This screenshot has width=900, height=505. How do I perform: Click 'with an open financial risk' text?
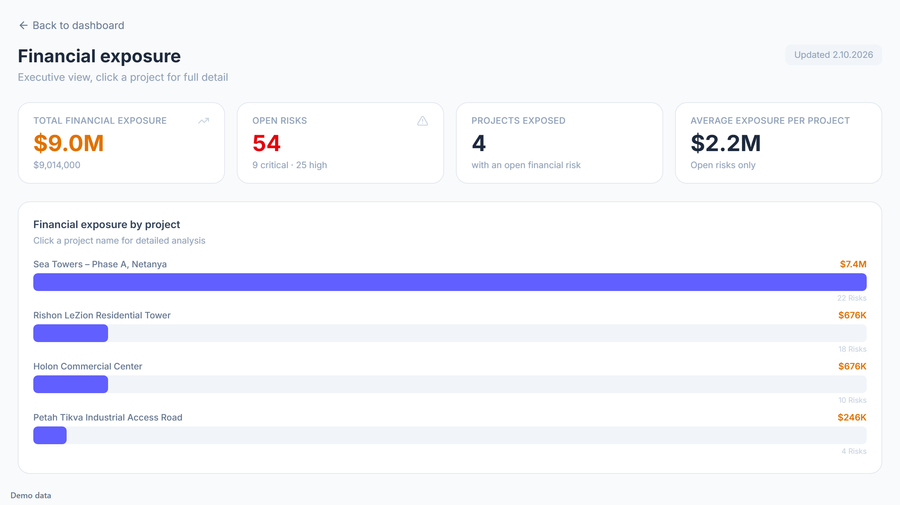[526, 165]
